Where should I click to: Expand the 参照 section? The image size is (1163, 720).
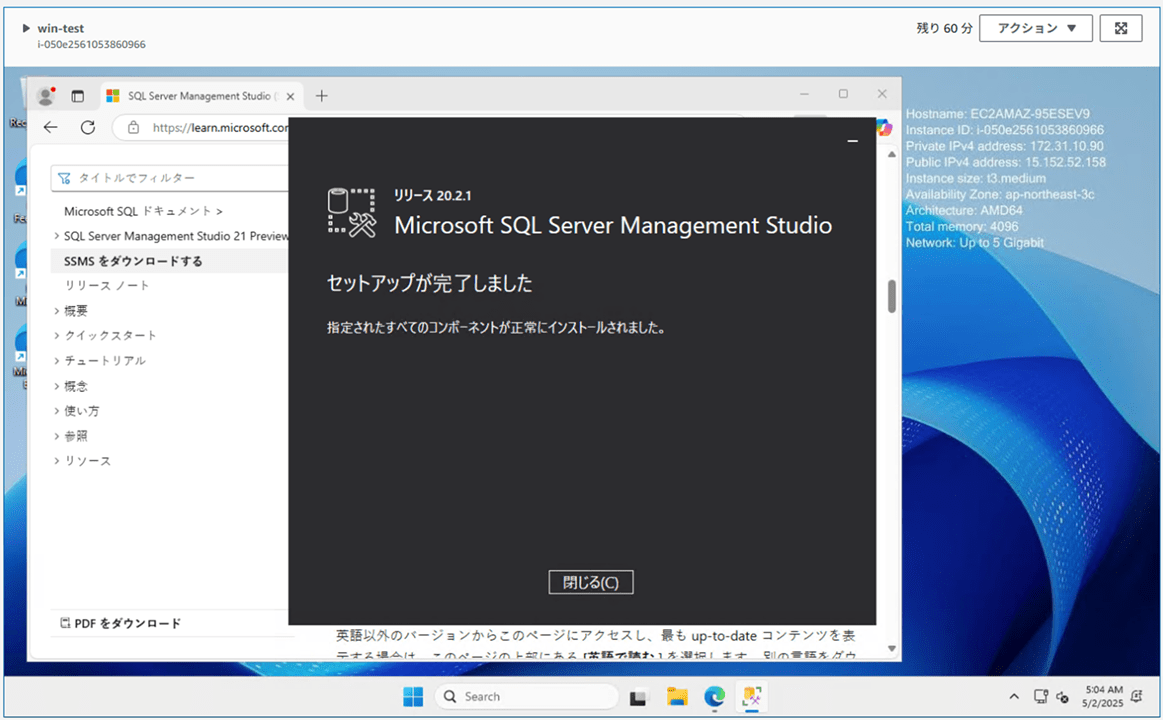click(56, 436)
